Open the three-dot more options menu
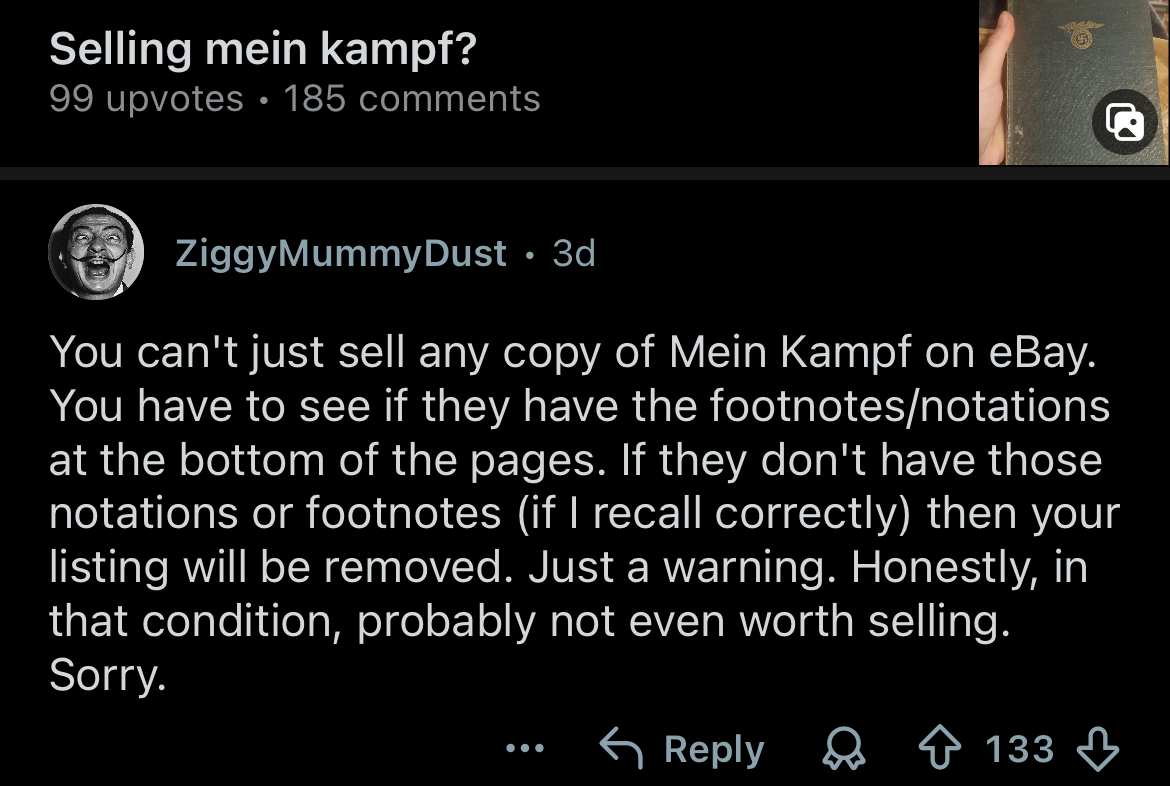Image resolution: width=1170 pixels, height=786 pixels. point(525,748)
